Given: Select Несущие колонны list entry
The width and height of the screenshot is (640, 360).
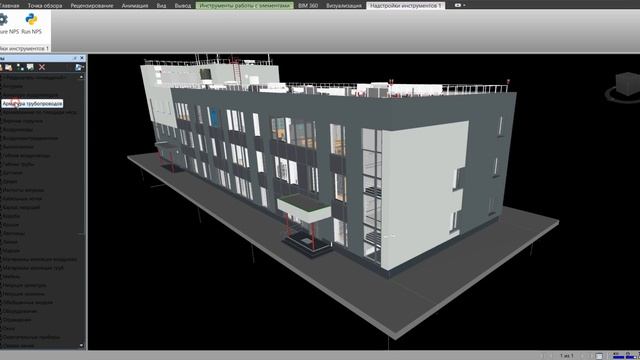Looking at the screenshot, I should (23, 294).
